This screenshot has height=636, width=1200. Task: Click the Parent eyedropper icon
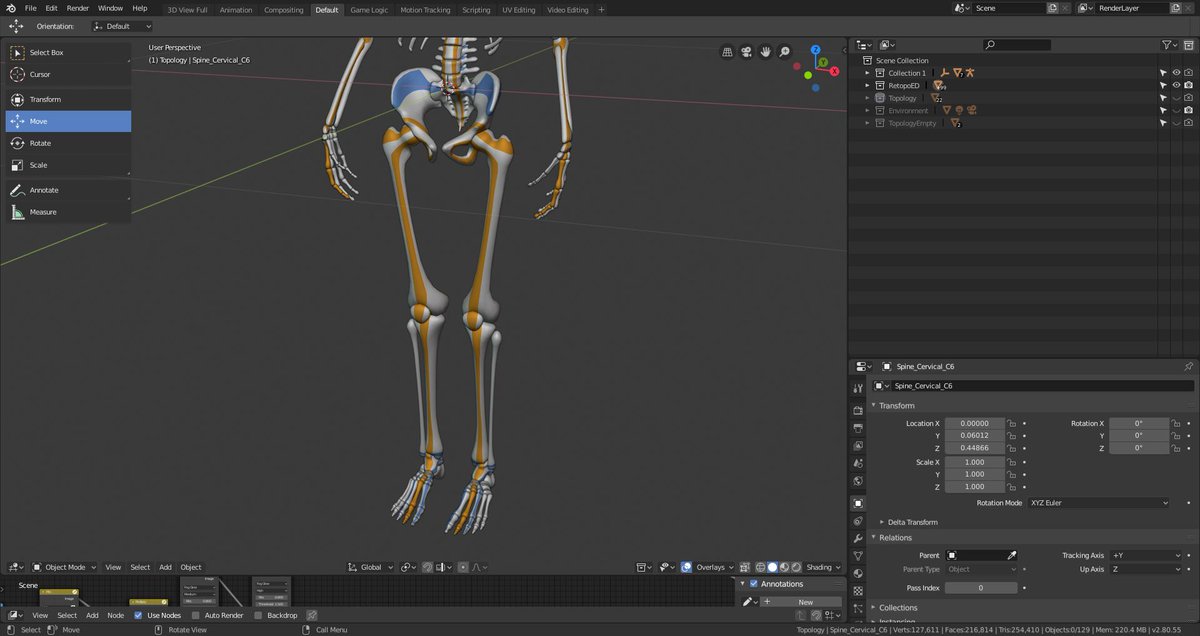(x=1011, y=555)
